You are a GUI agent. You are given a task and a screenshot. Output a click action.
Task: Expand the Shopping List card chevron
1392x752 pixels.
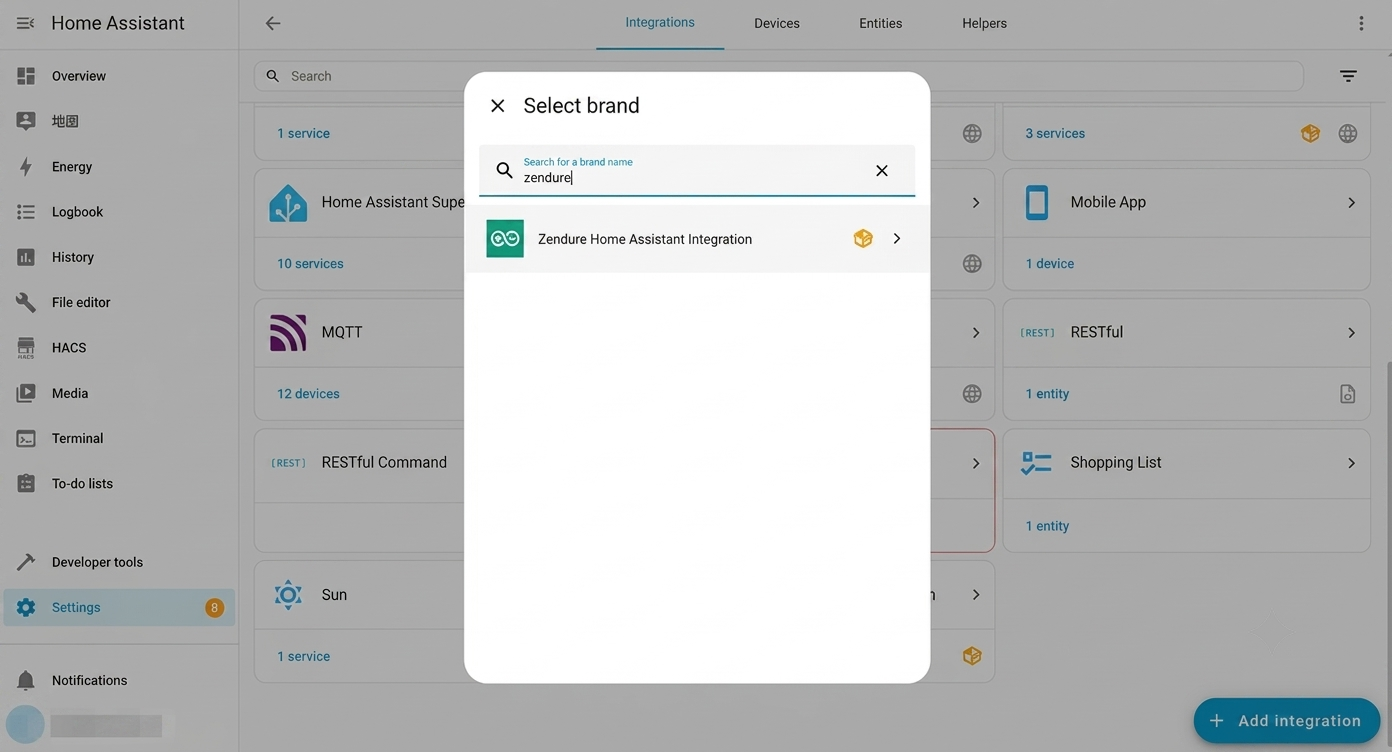pyautogui.click(x=1351, y=464)
